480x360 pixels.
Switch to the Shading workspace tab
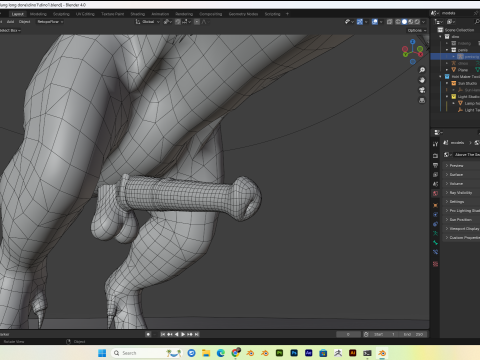coord(138,14)
